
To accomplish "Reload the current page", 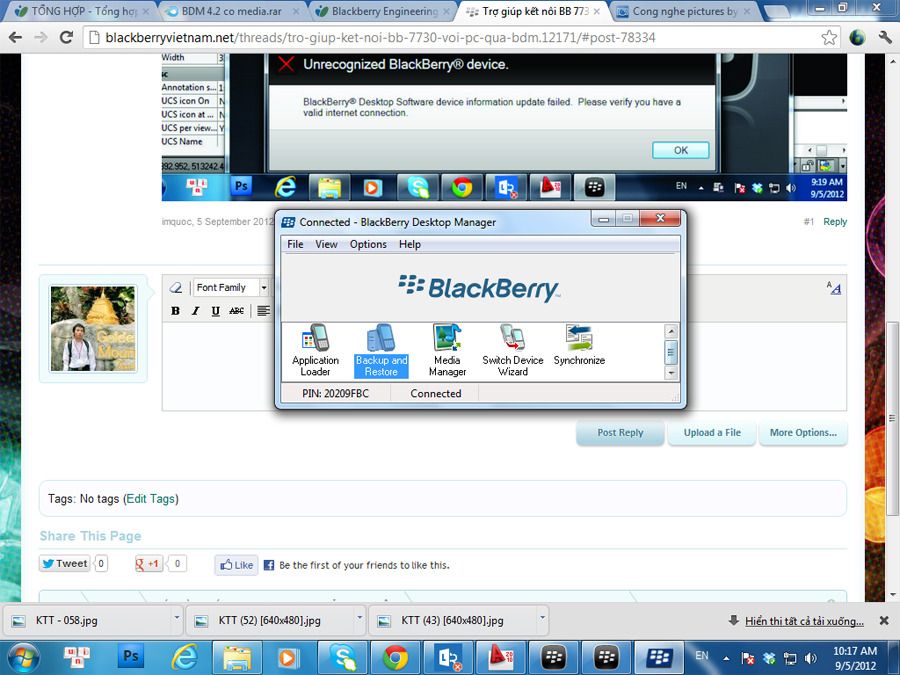I will 67,38.
